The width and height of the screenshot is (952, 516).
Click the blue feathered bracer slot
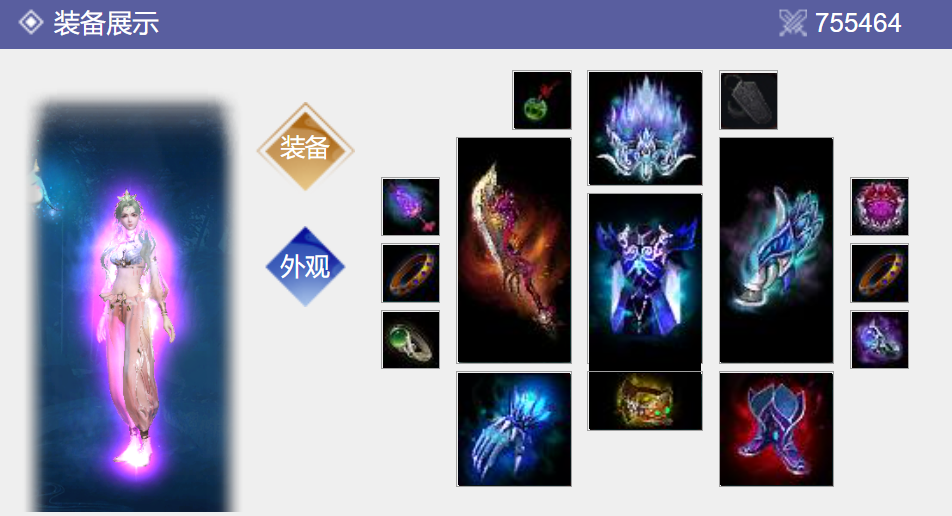point(777,250)
